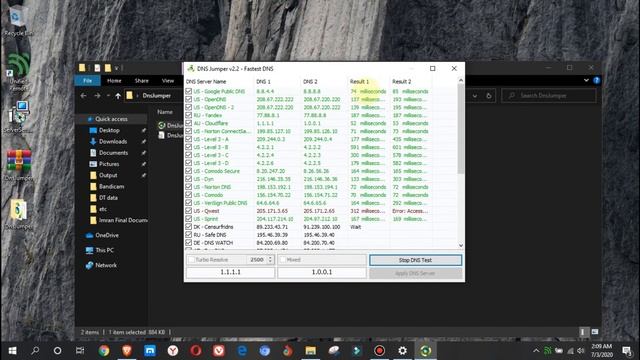
Task: Uncheck the US - OpenDNS - 2 checkbox
Action: 189,107
